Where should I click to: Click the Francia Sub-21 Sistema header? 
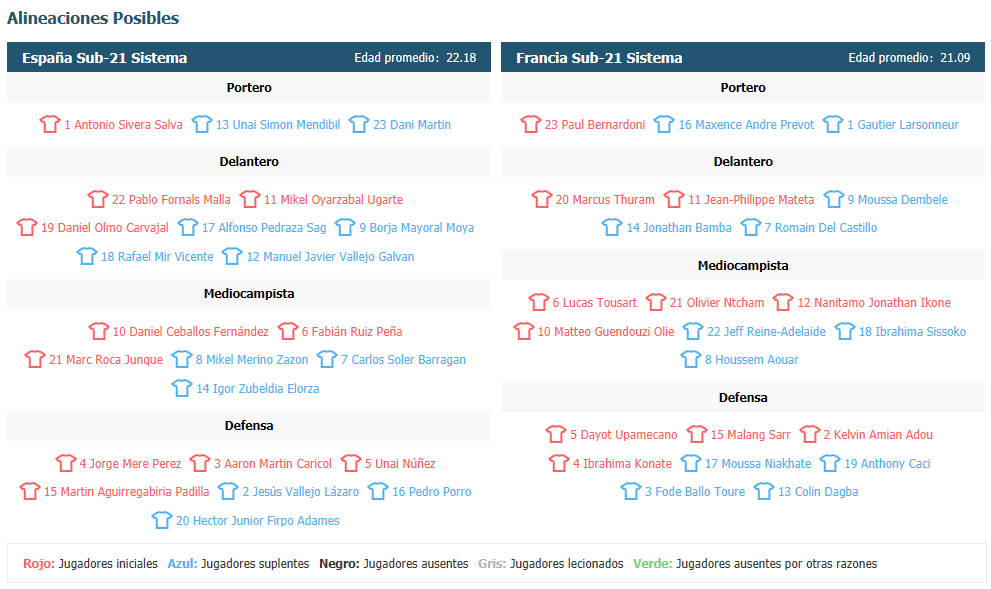click(599, 58)
